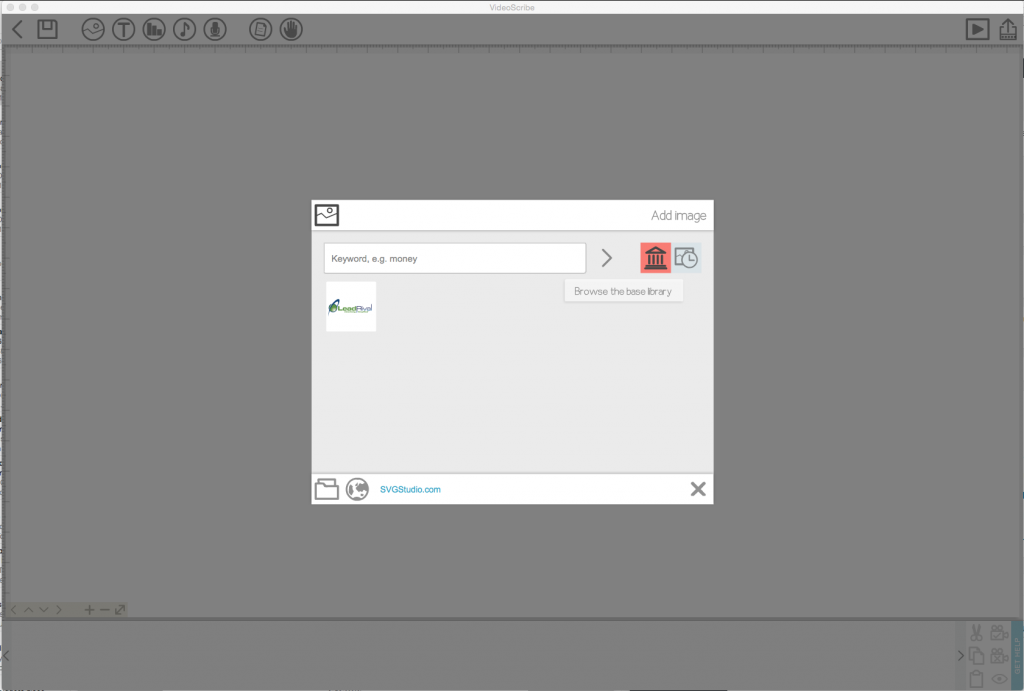Image resolution: width=1024 pixels, height=691 pixels.
Task: Select the LeadRival image thumbnail
Action: point(351,306)
